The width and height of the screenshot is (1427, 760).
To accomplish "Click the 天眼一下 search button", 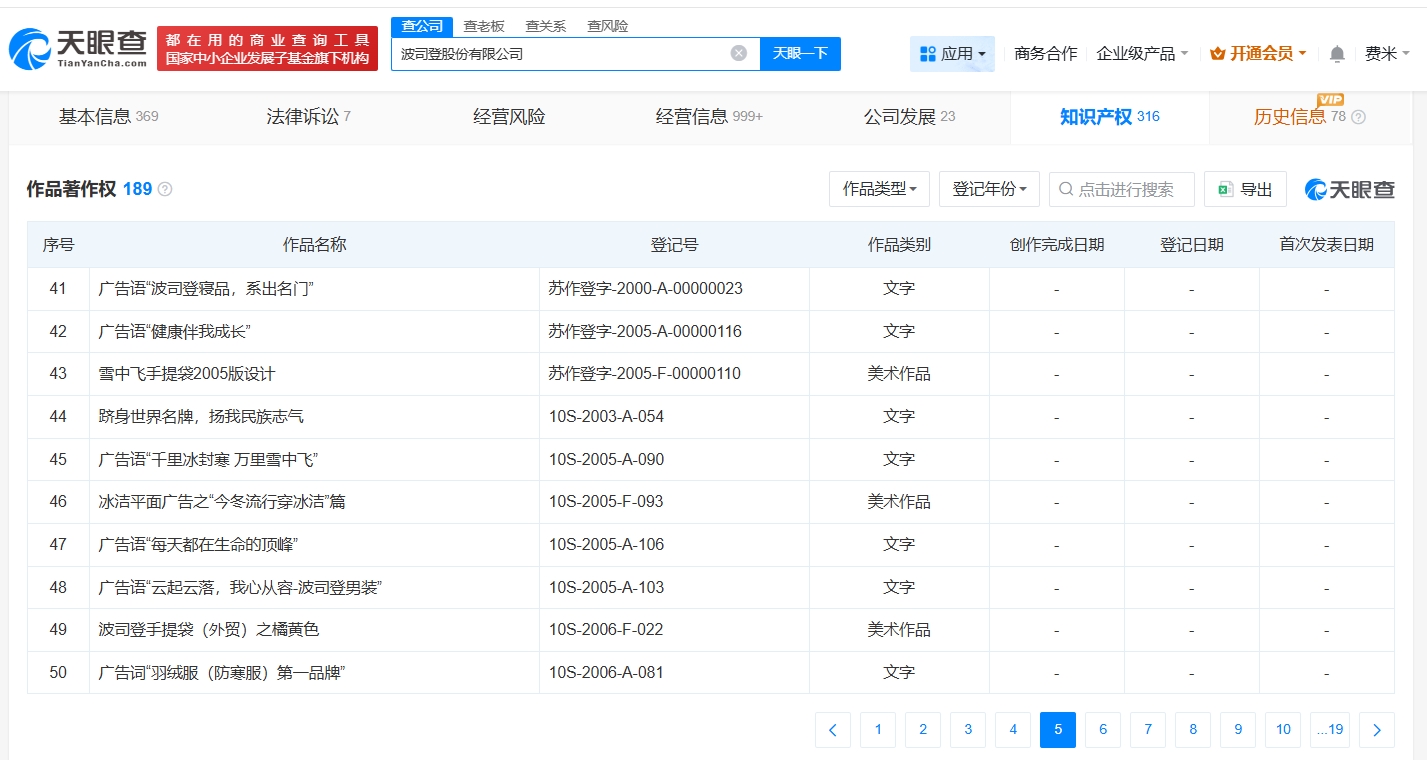I will (x=800, y=54).
